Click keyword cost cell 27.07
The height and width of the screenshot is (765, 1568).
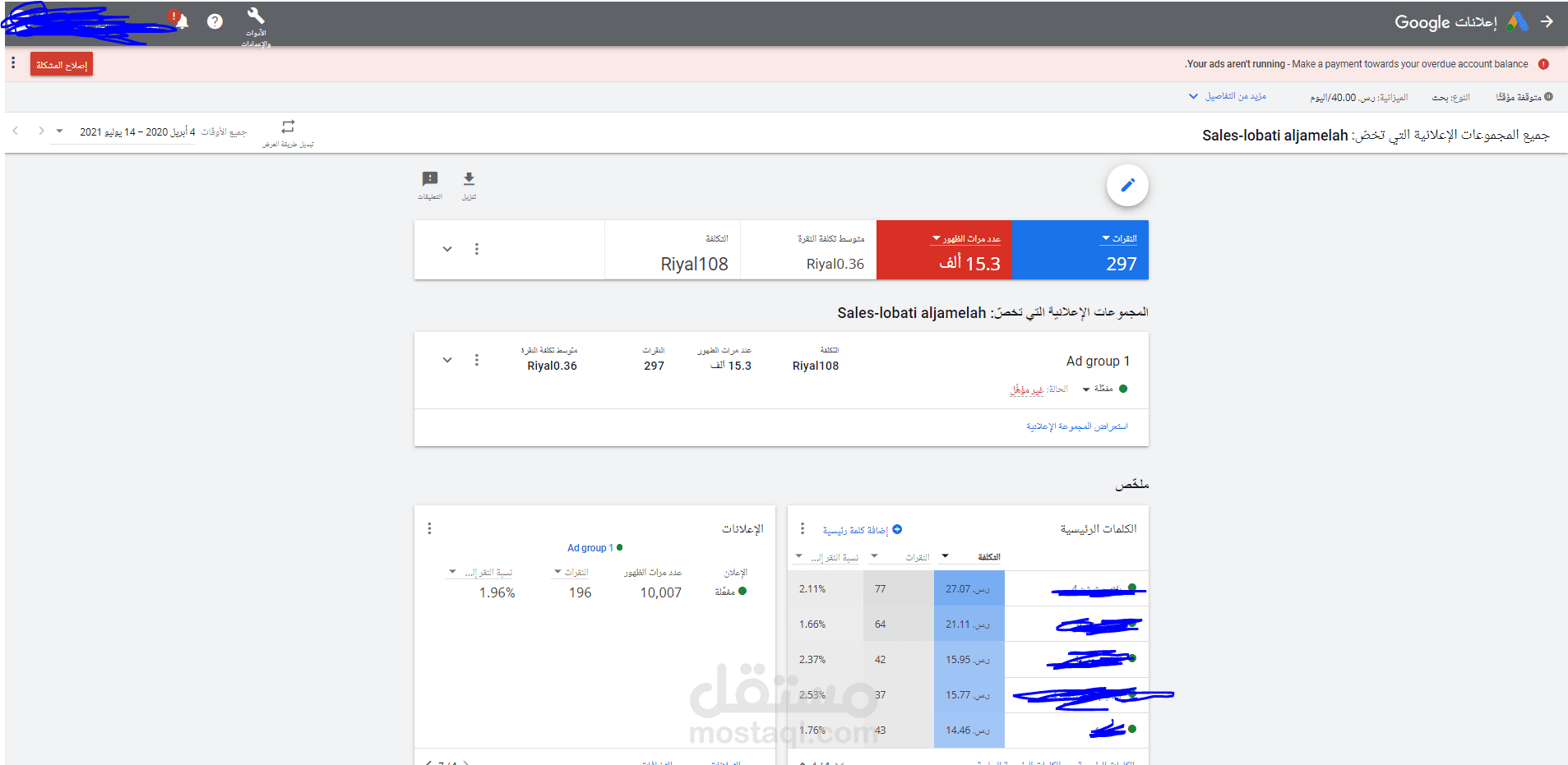tap(969, 589)
